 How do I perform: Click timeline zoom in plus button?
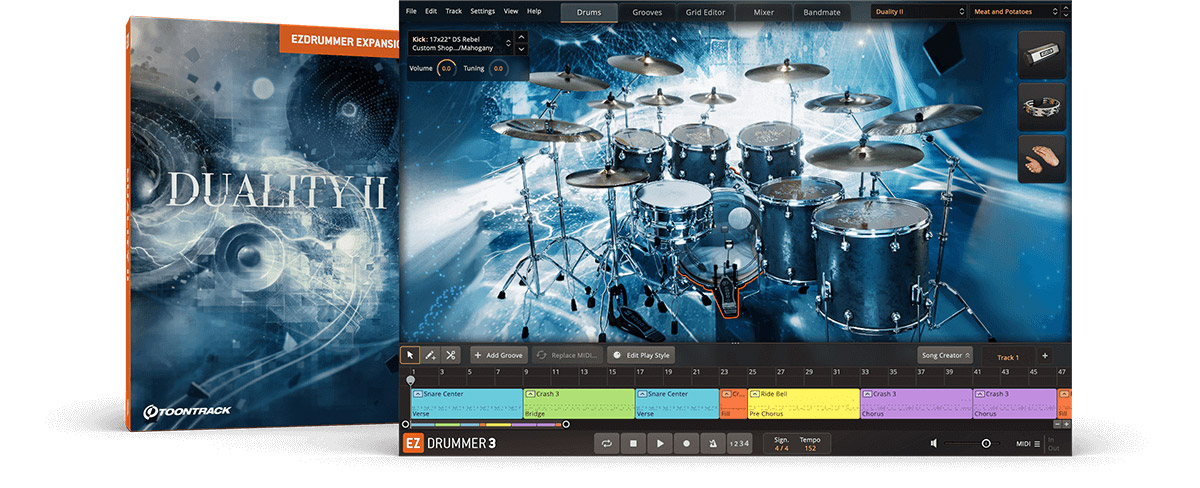pos(1066,424)
